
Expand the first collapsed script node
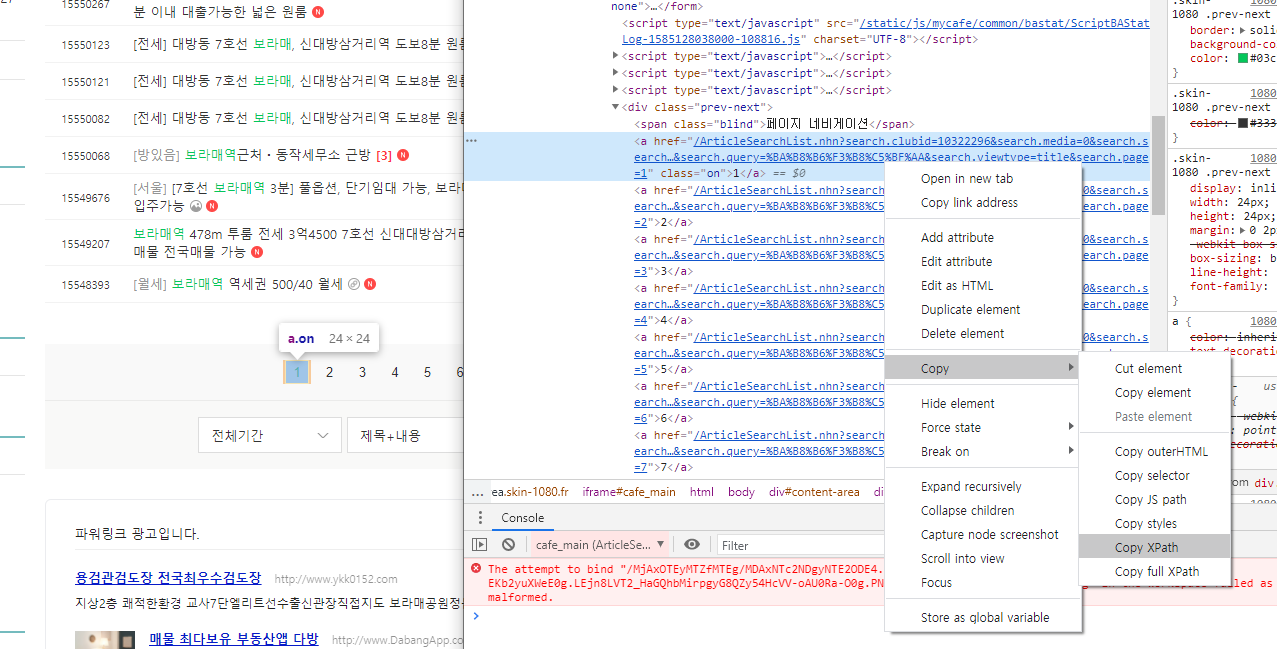(616, 56)
